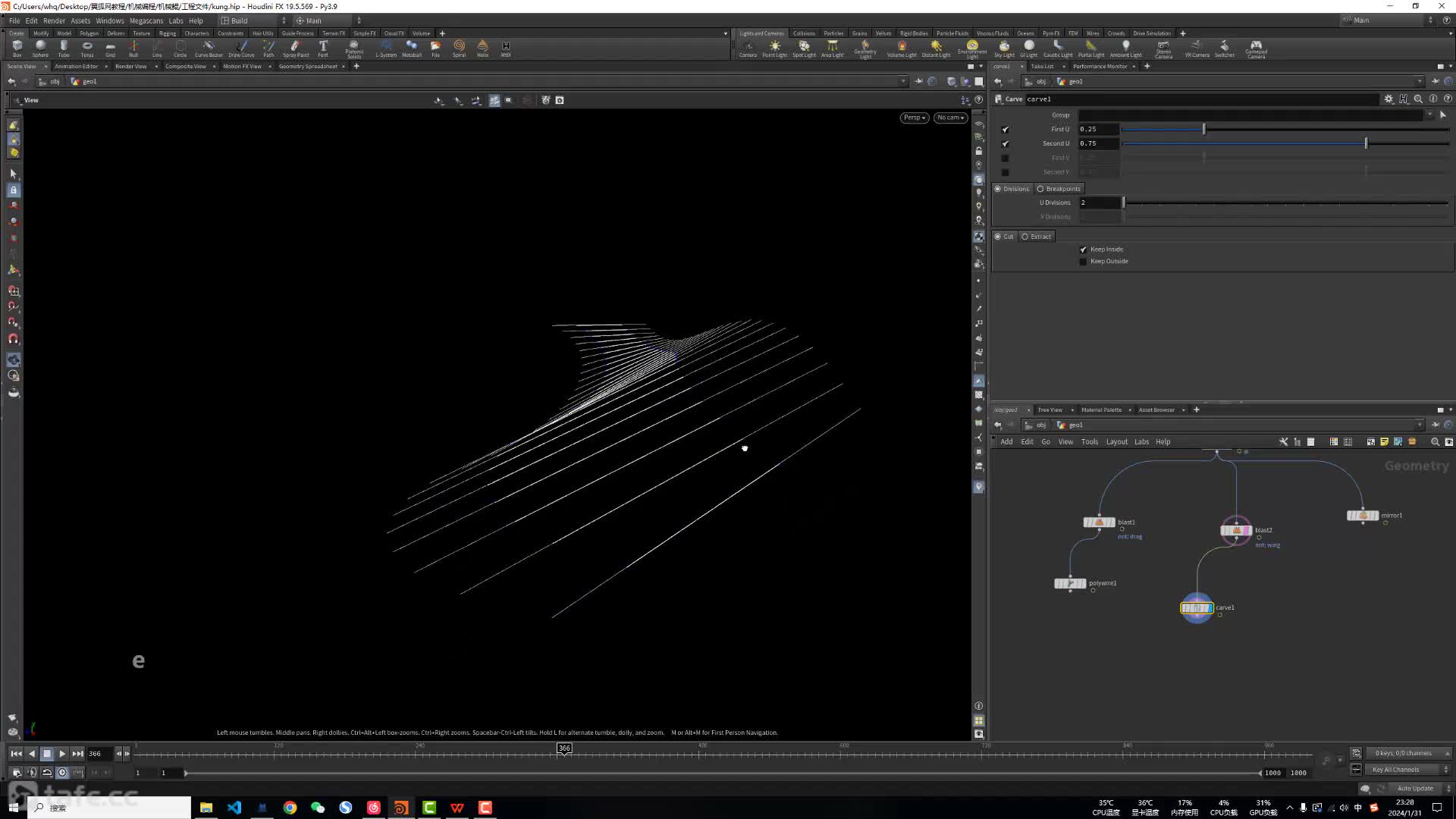1456x819 pixels.
Task: Open the Persp viewport dropdown
Action: 914,118
